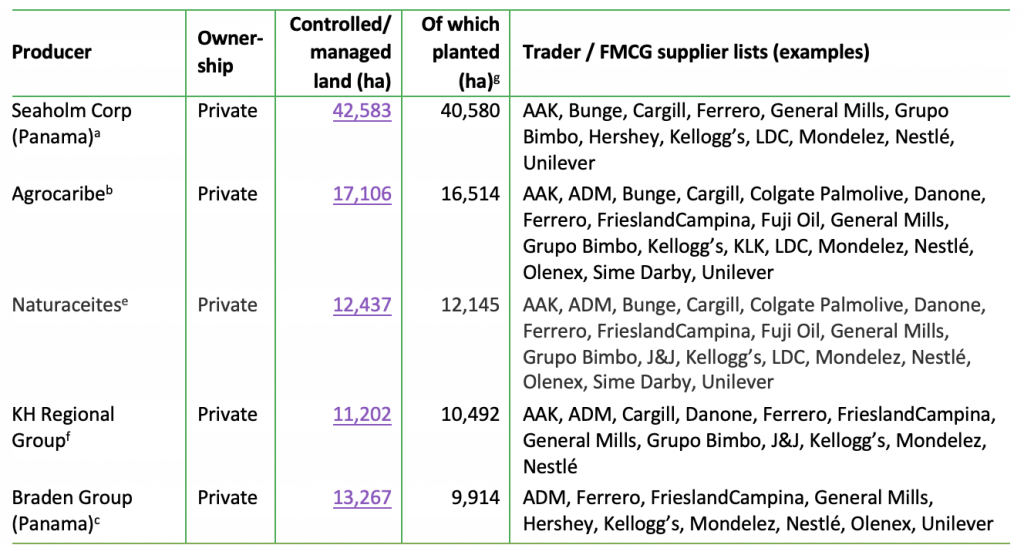
Task: Open the 42,583 hectares link
Action: (x=362, y=111)
